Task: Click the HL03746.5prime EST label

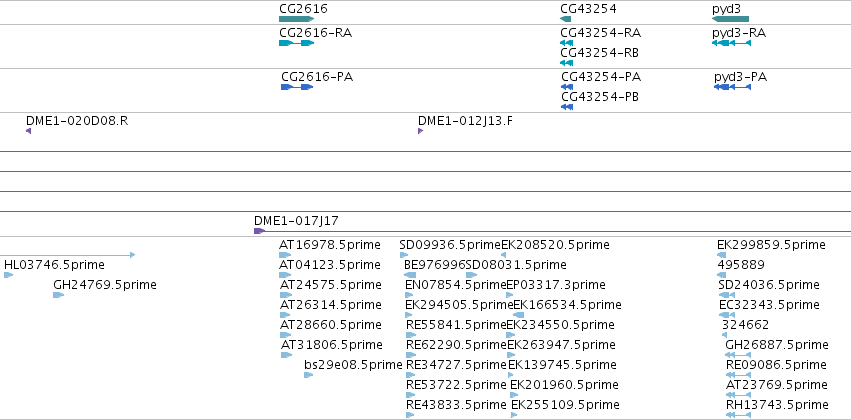Action: tap(54, 265)
